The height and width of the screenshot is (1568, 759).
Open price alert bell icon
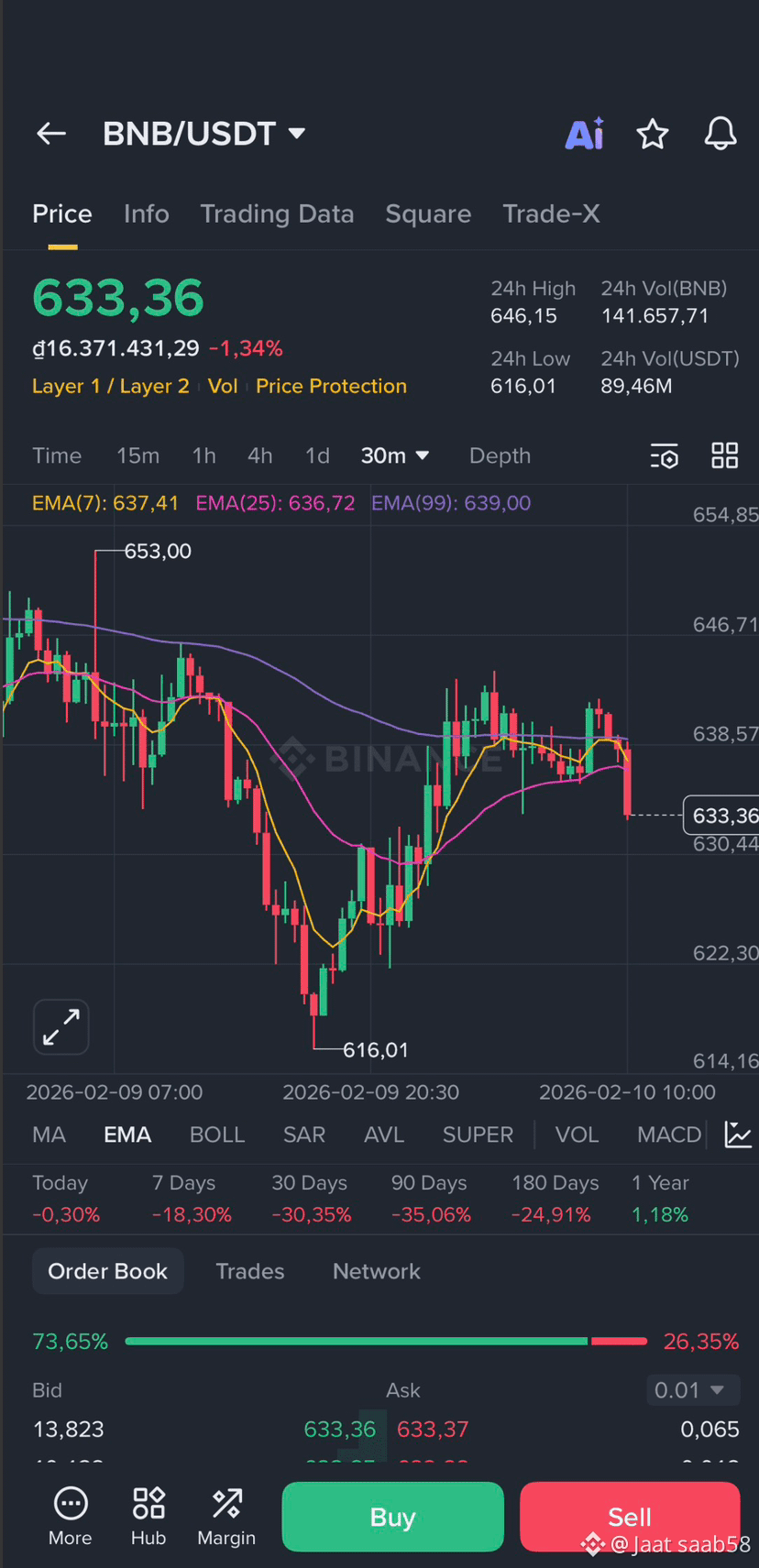(x=720, y=134)
